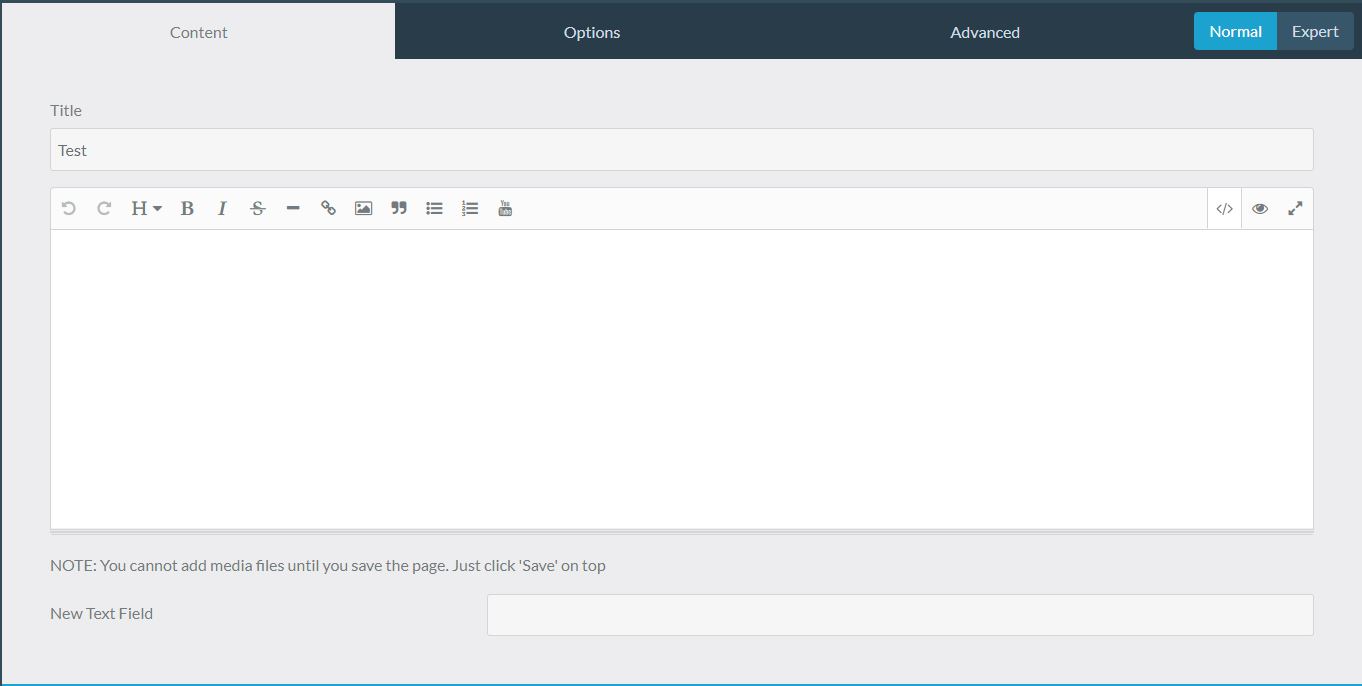1362x686 pixels.
Task: Insert an image into the editor
Action: point(362,208)
